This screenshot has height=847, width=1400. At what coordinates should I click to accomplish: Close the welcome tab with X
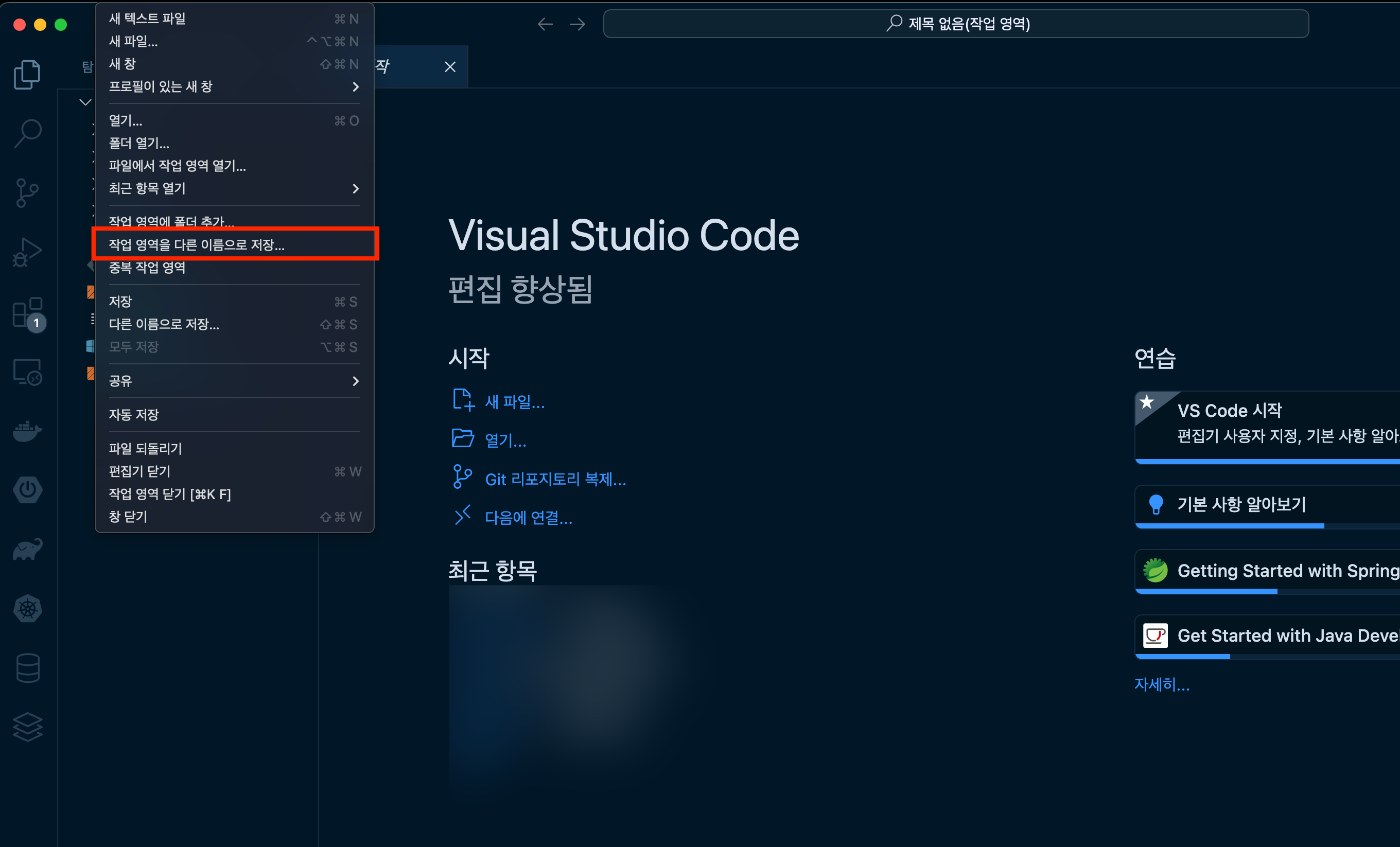pyautogui.click(x=450, y=67)
